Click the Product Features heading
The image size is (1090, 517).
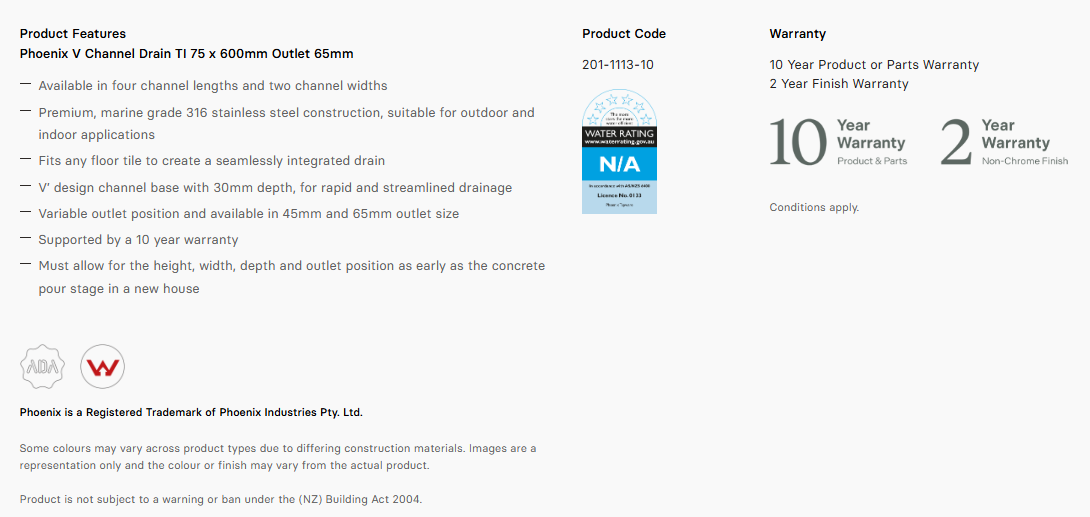pyautogui.click(x=73, y=33)
